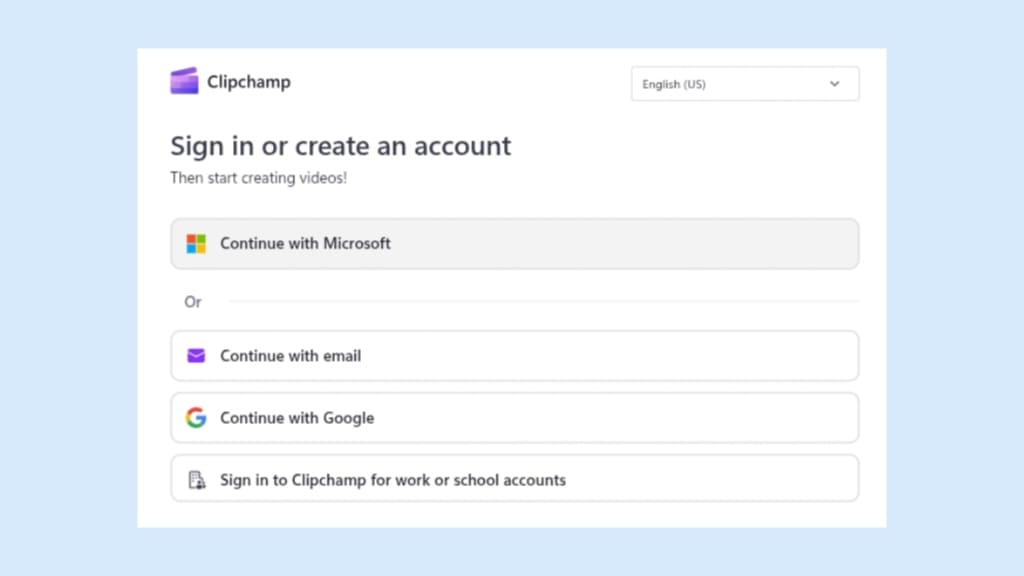This screenshot has height=576, width=1024.
Task: Sign in using Continue with Google
Action: [x=514, y=418]
